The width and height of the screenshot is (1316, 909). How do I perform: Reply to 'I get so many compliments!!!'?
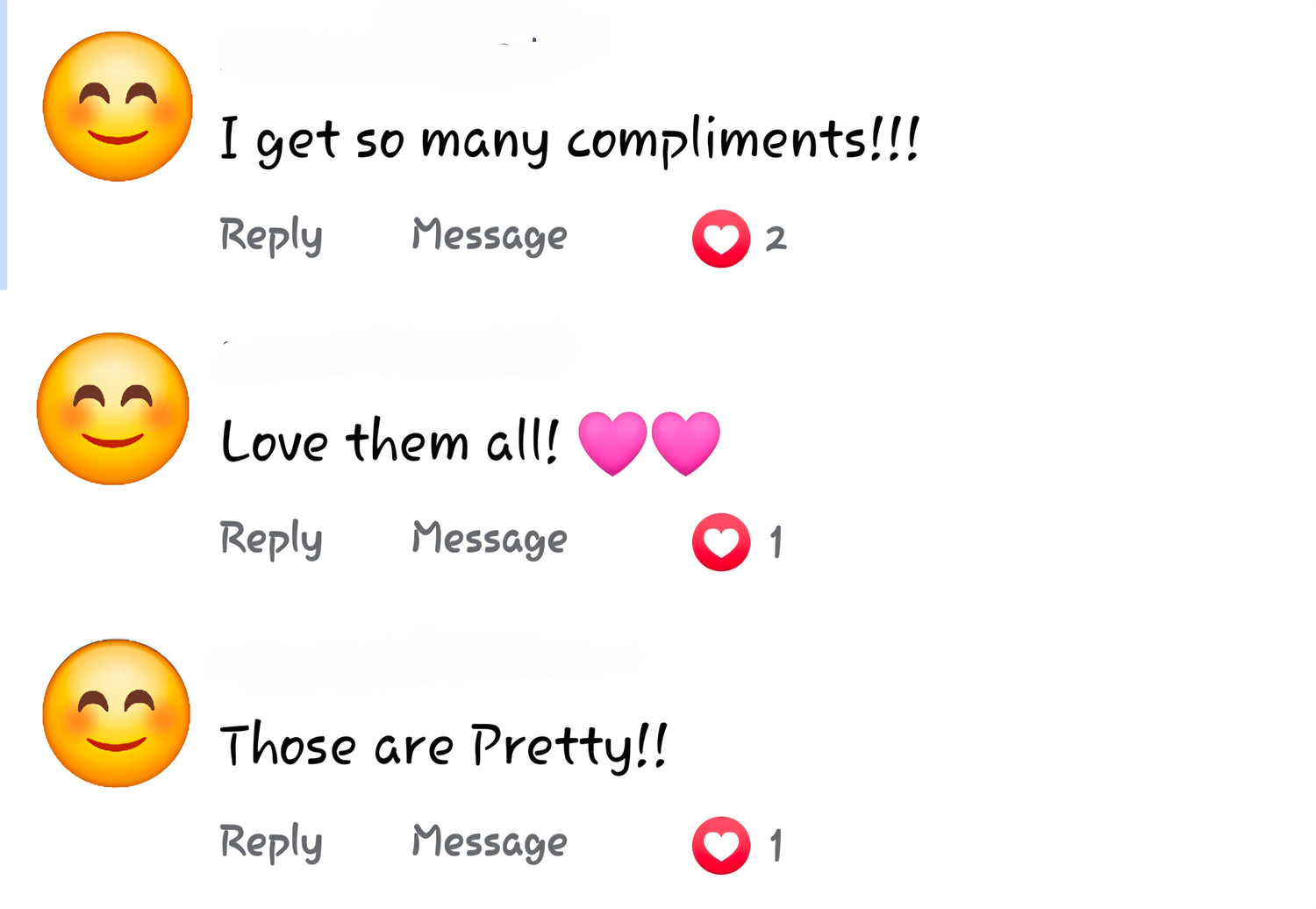point(271,236)
